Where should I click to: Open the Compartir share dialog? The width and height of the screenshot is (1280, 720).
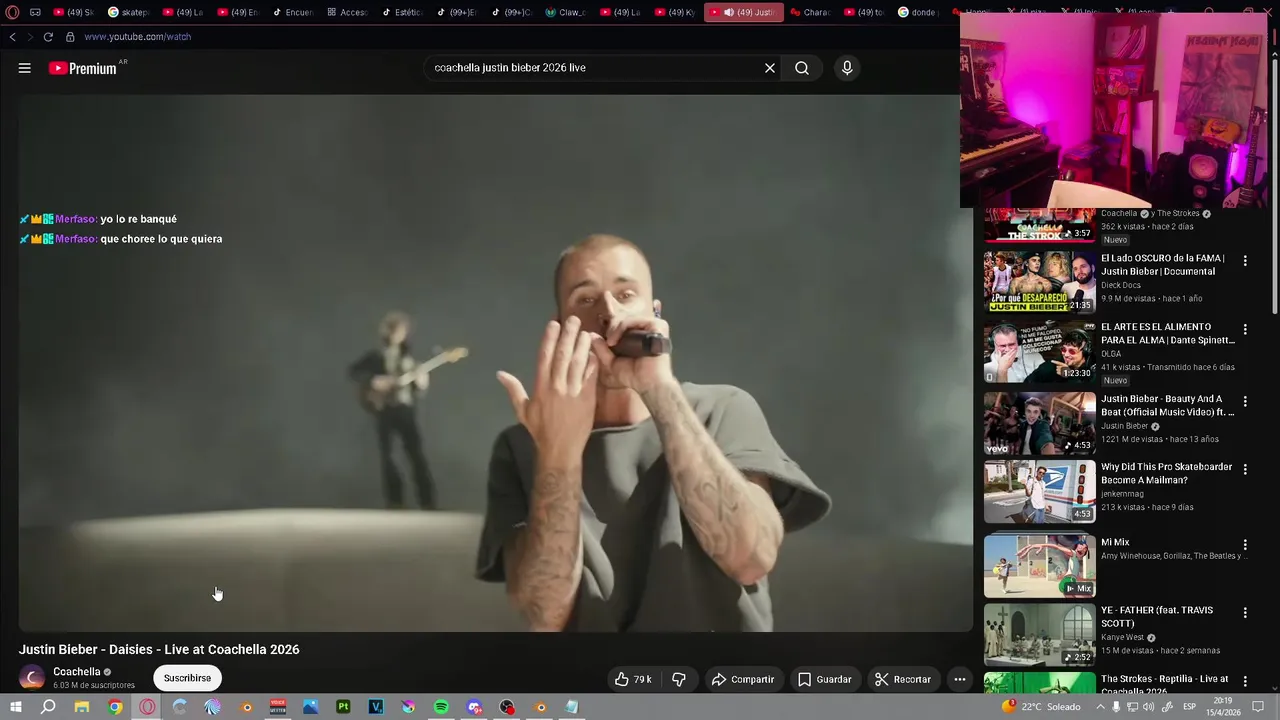tap(743, 679)
